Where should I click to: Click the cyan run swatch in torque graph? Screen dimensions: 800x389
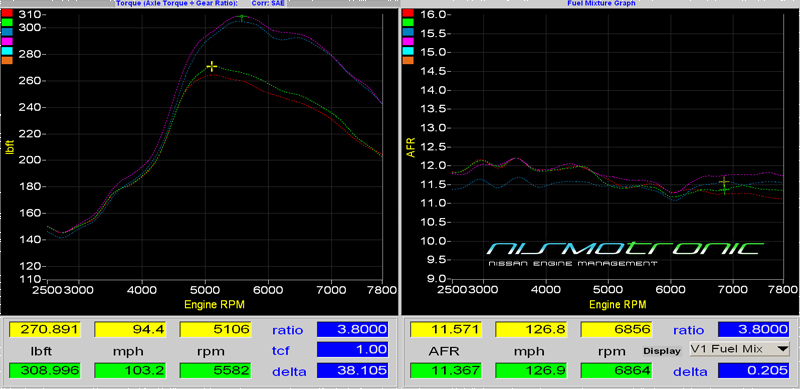pos(7,51)
